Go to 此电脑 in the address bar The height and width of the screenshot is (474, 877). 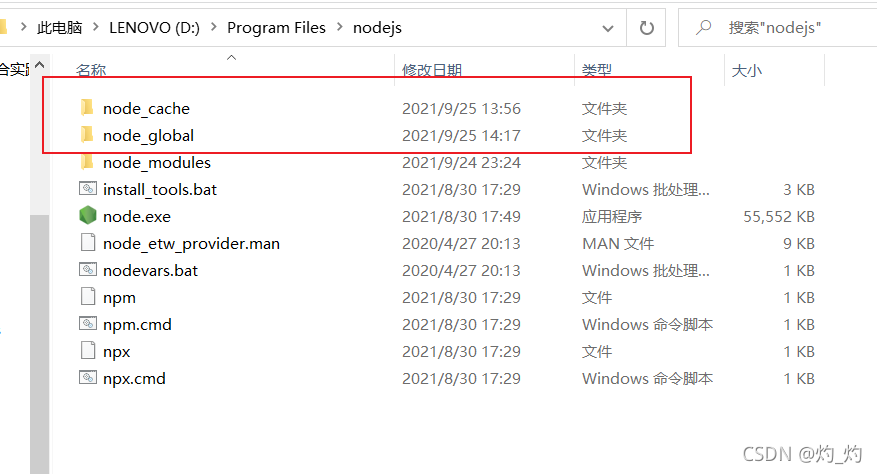pos(59,27)
